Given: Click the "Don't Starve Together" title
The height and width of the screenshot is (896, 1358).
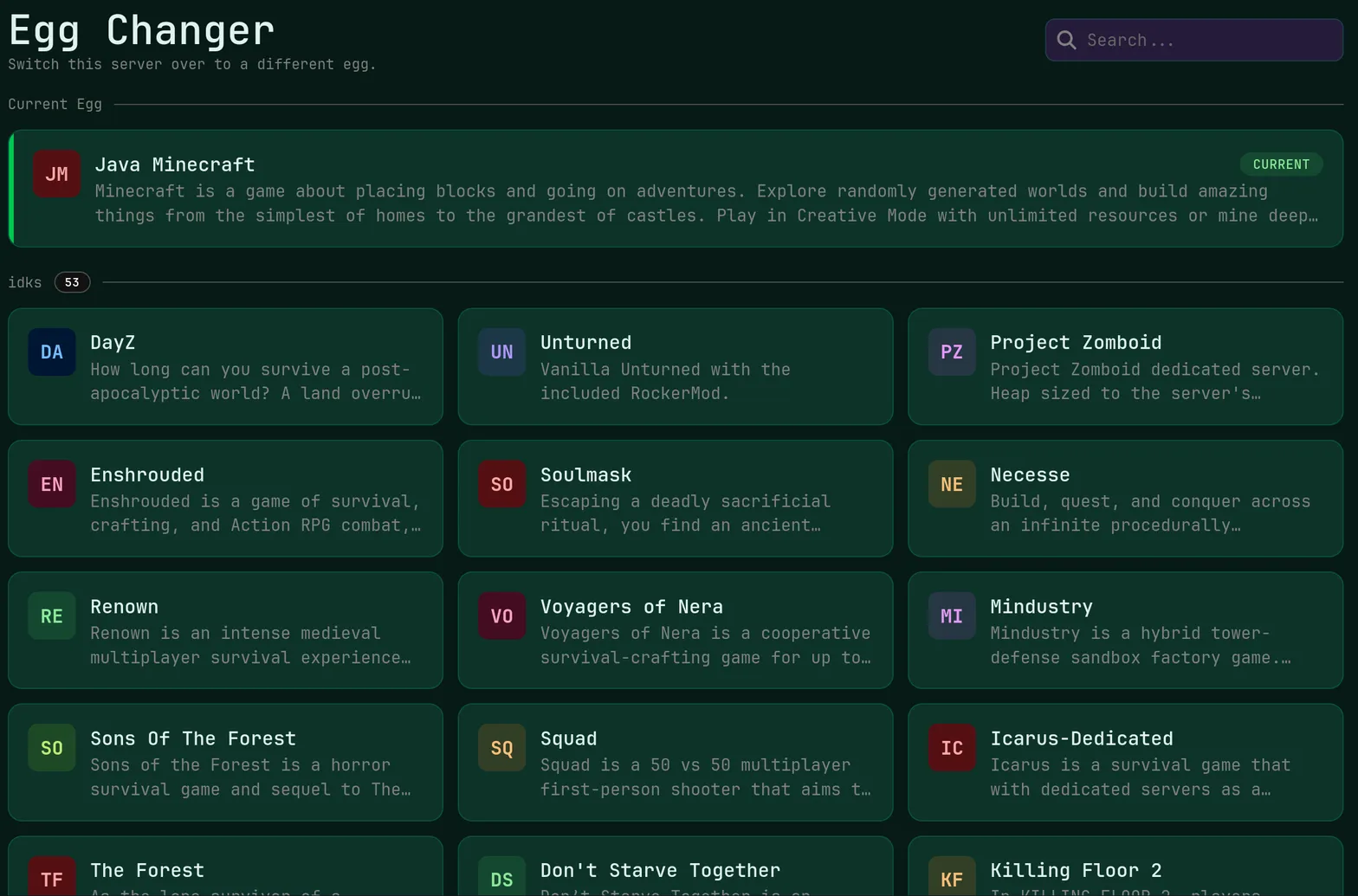Looking at the screenshot, I should tap(661, 871).
